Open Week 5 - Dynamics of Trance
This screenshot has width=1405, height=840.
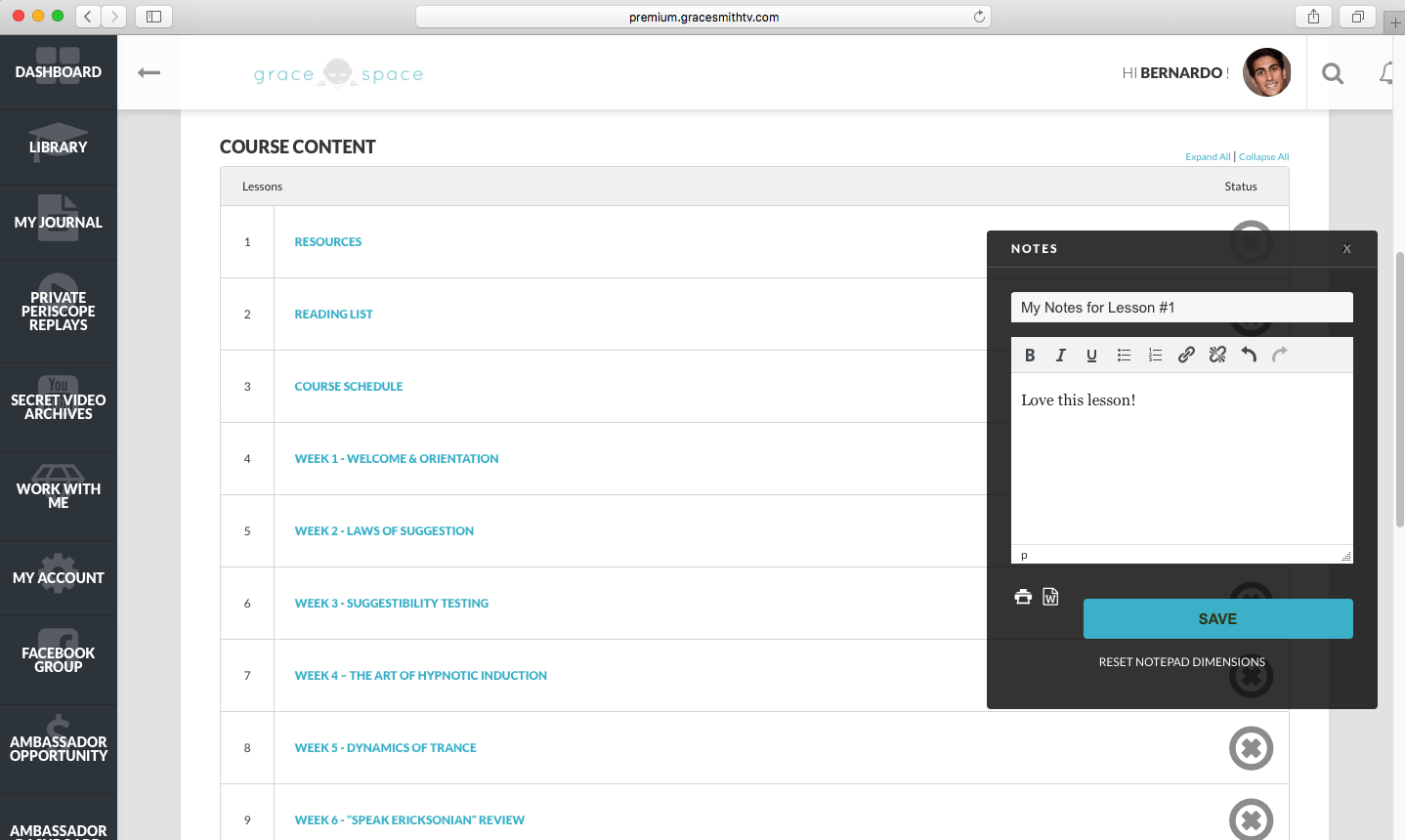386,748
